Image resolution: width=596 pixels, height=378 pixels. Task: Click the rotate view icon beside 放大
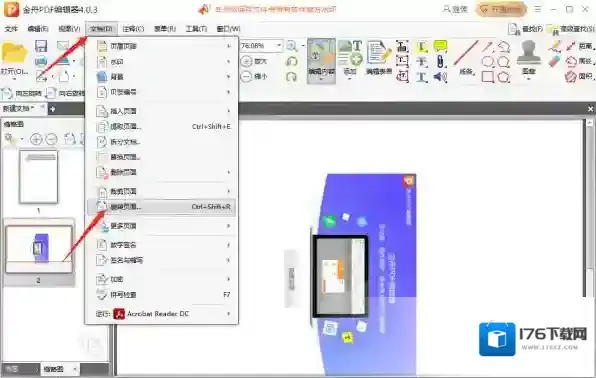[292, 61]
